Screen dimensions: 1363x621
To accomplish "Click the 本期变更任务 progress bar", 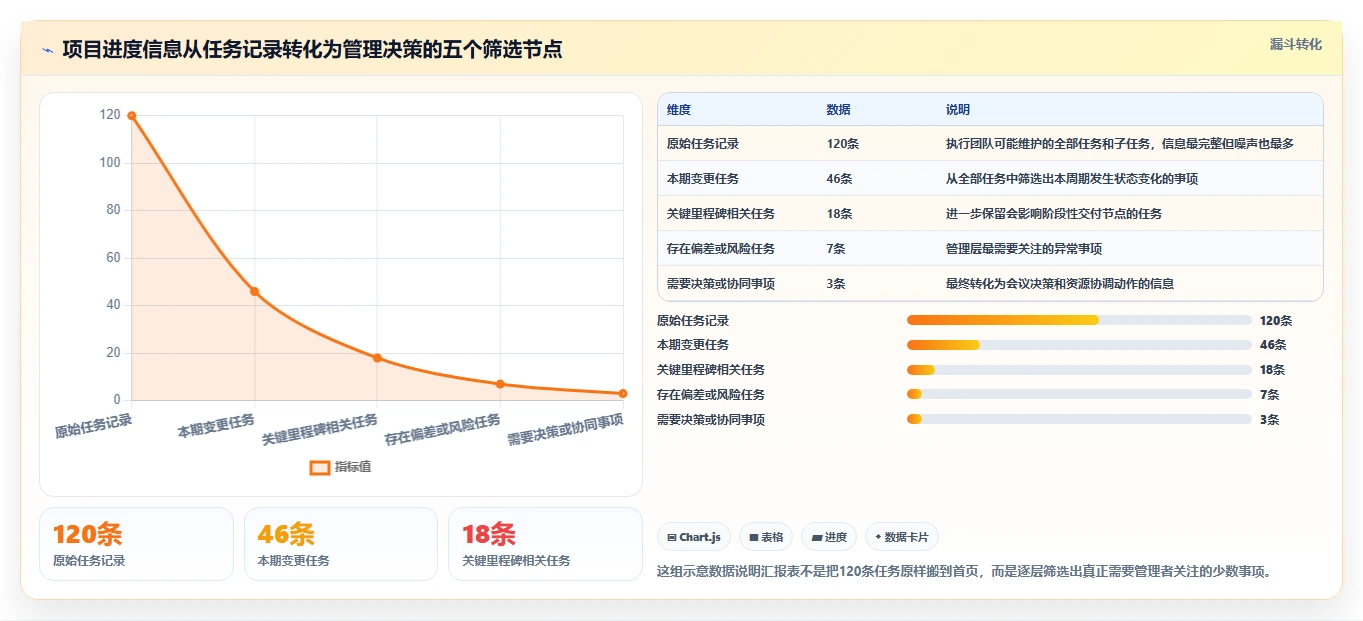I will click(1079, 345).
